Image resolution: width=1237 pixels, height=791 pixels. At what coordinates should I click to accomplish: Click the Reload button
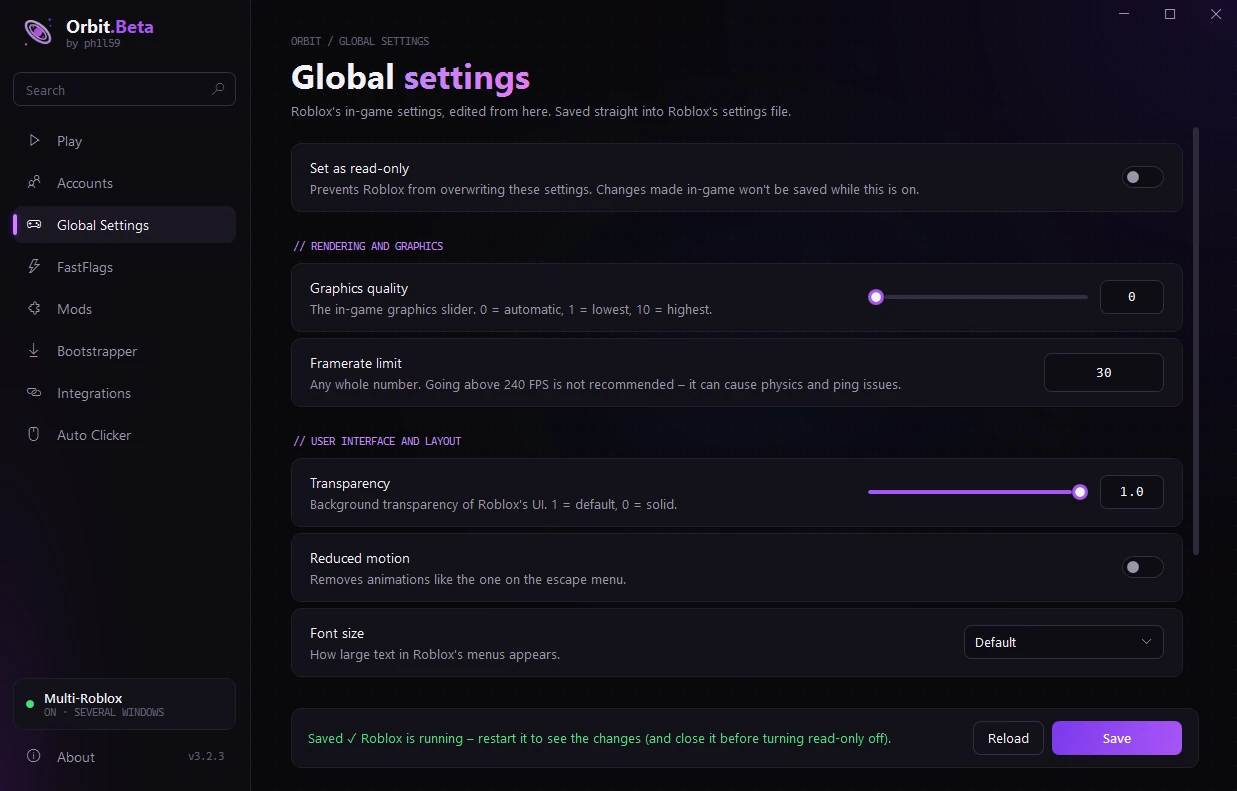click(x=1008, y=738)
